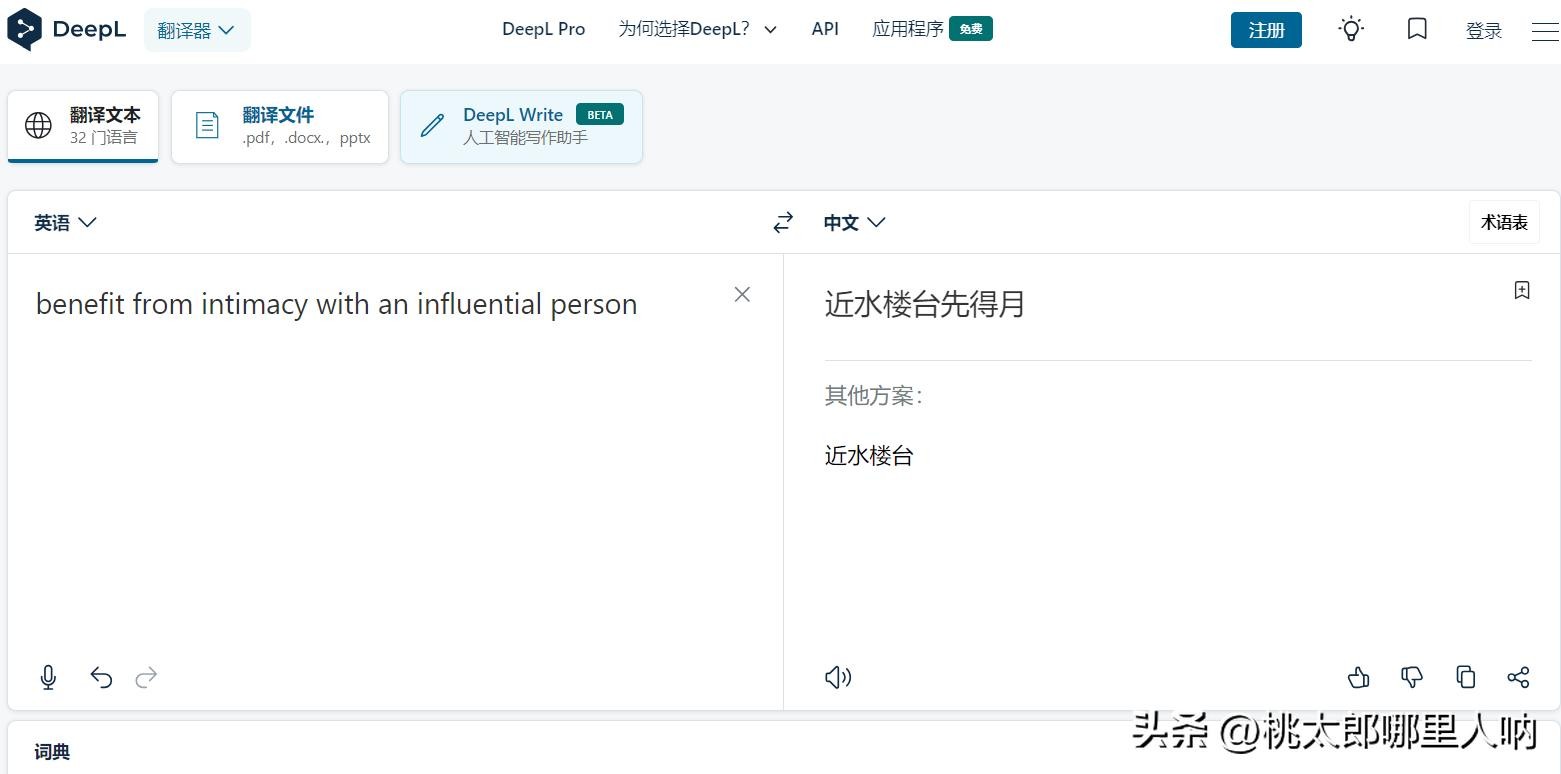Viewport: 1561px width, 774px height.
Task: Toggle the lightbulb theme icon
Action: point(1351,29)
